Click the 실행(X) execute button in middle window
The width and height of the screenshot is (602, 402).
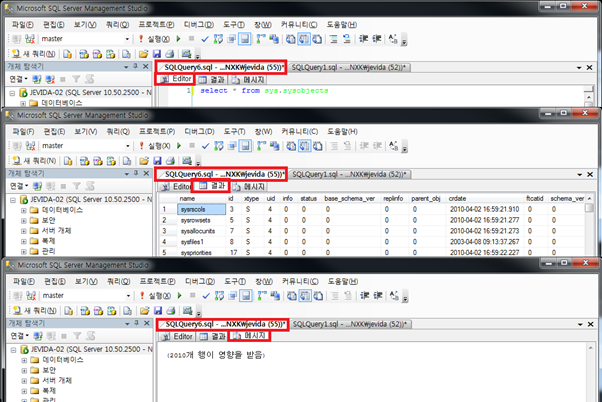(155, 146)
